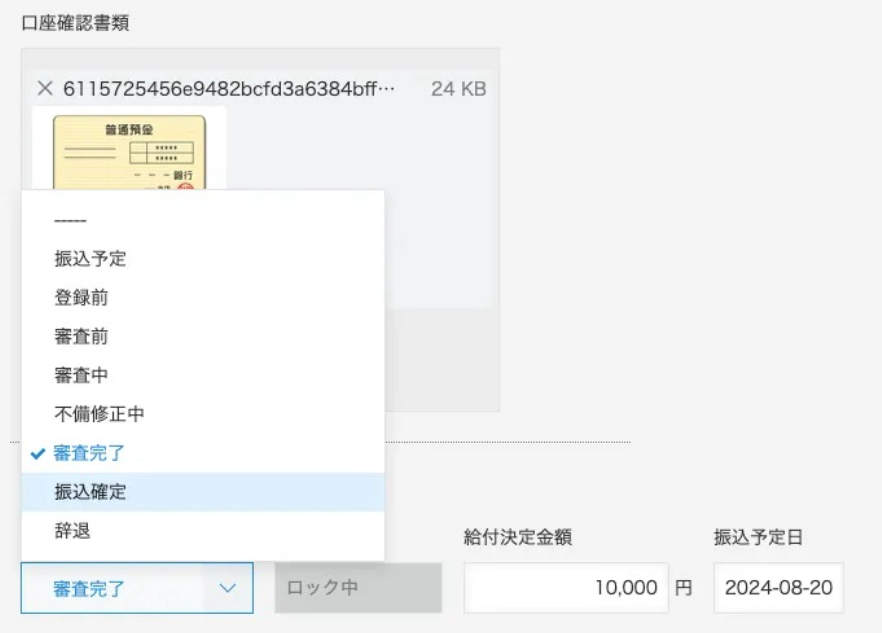Select the checked 審査完了 option in the list
The image size is (882, 633).
[x=90, y=453]
